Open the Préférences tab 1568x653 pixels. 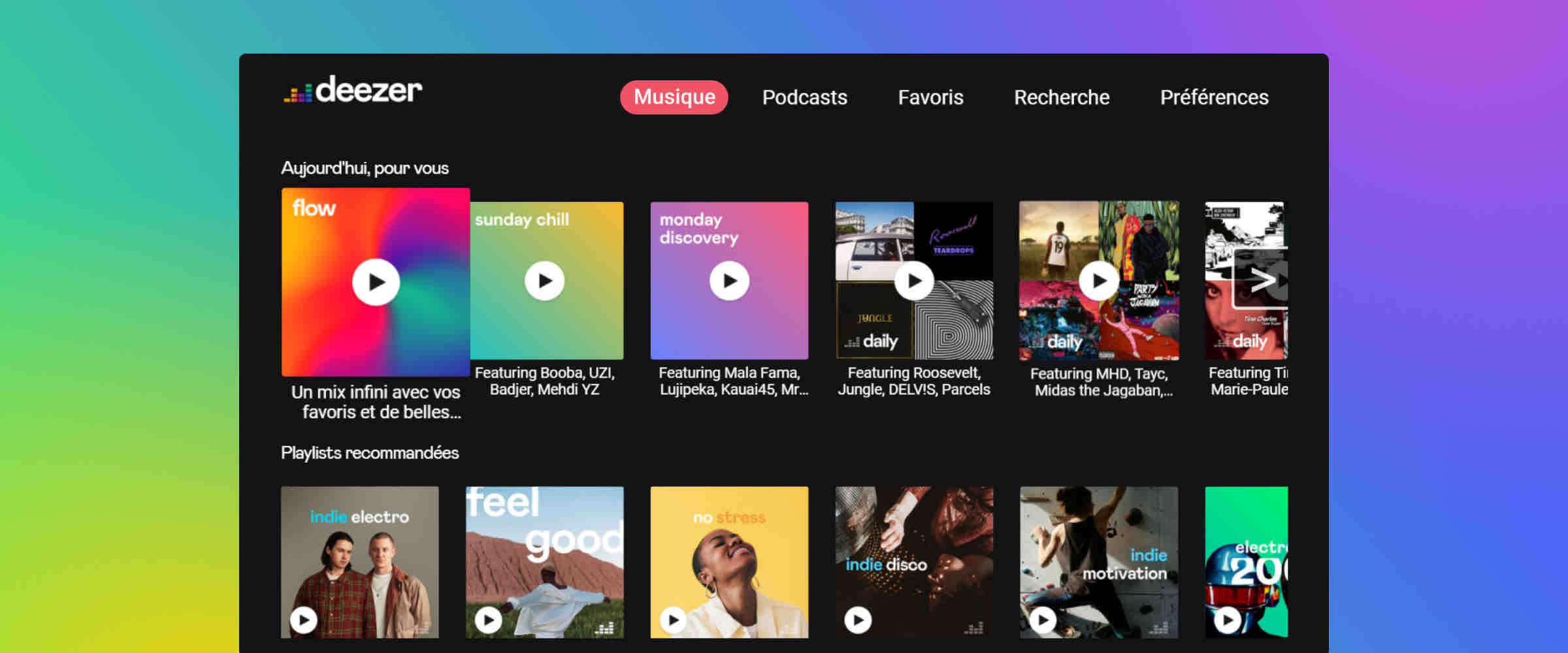1215,97
